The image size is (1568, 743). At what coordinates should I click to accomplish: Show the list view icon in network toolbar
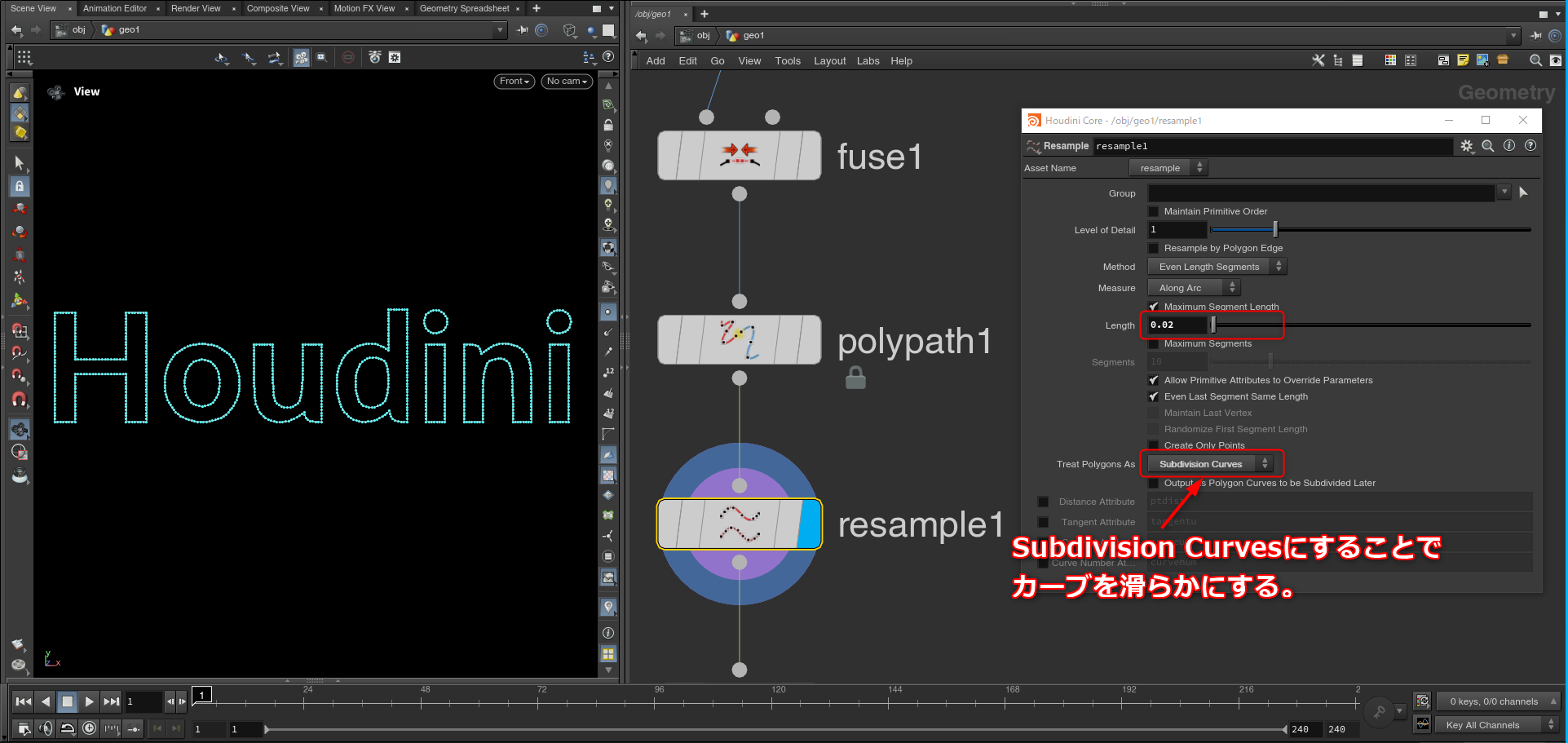pyautogui.click(x=1358, y=60)
